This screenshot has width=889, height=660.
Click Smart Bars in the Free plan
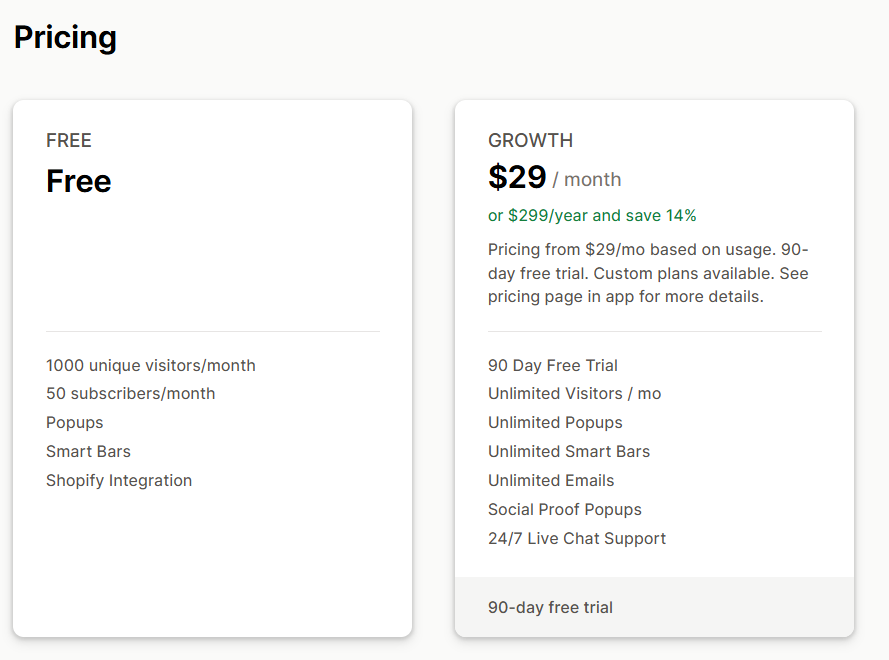pyautogui.click(x=88, y=452)
